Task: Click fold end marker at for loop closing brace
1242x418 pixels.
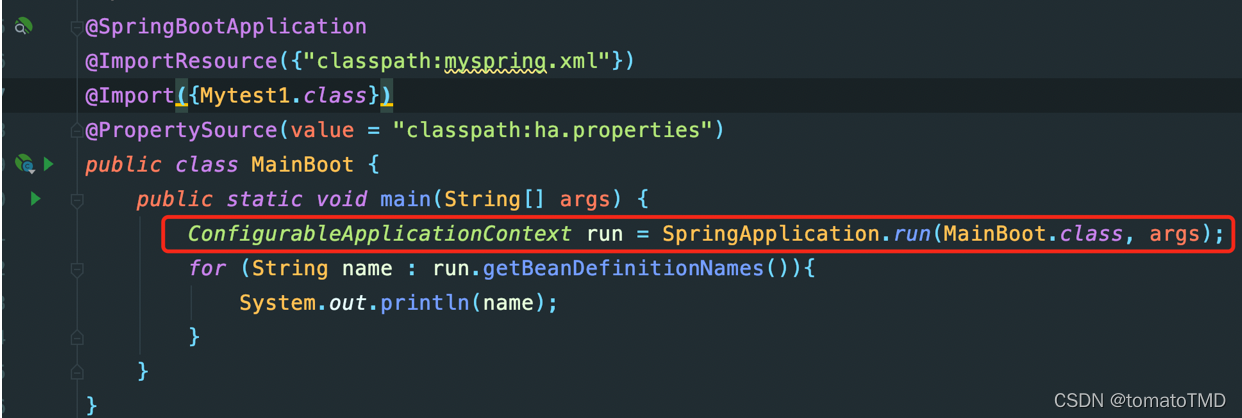Action: point(76,337)
